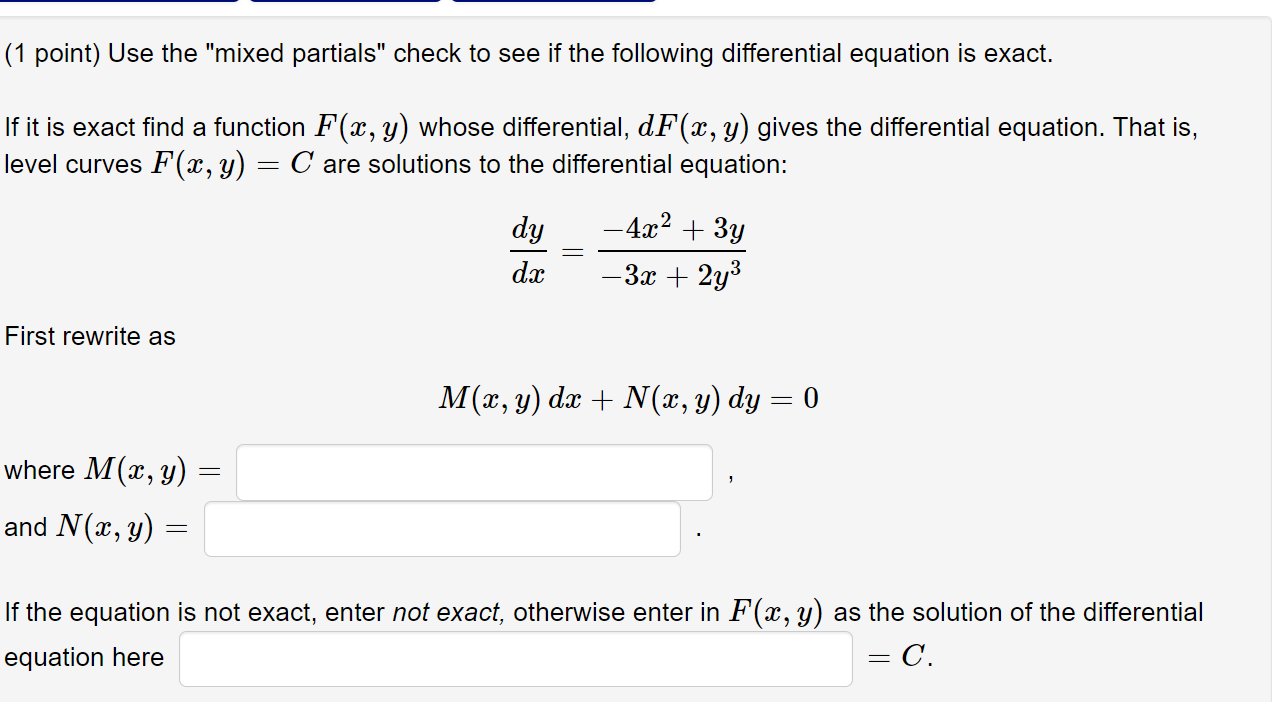Focus the bottom equation answer field
This screenshot has height=702, width=1278.
pyautogui.click(x=515, y=658)
